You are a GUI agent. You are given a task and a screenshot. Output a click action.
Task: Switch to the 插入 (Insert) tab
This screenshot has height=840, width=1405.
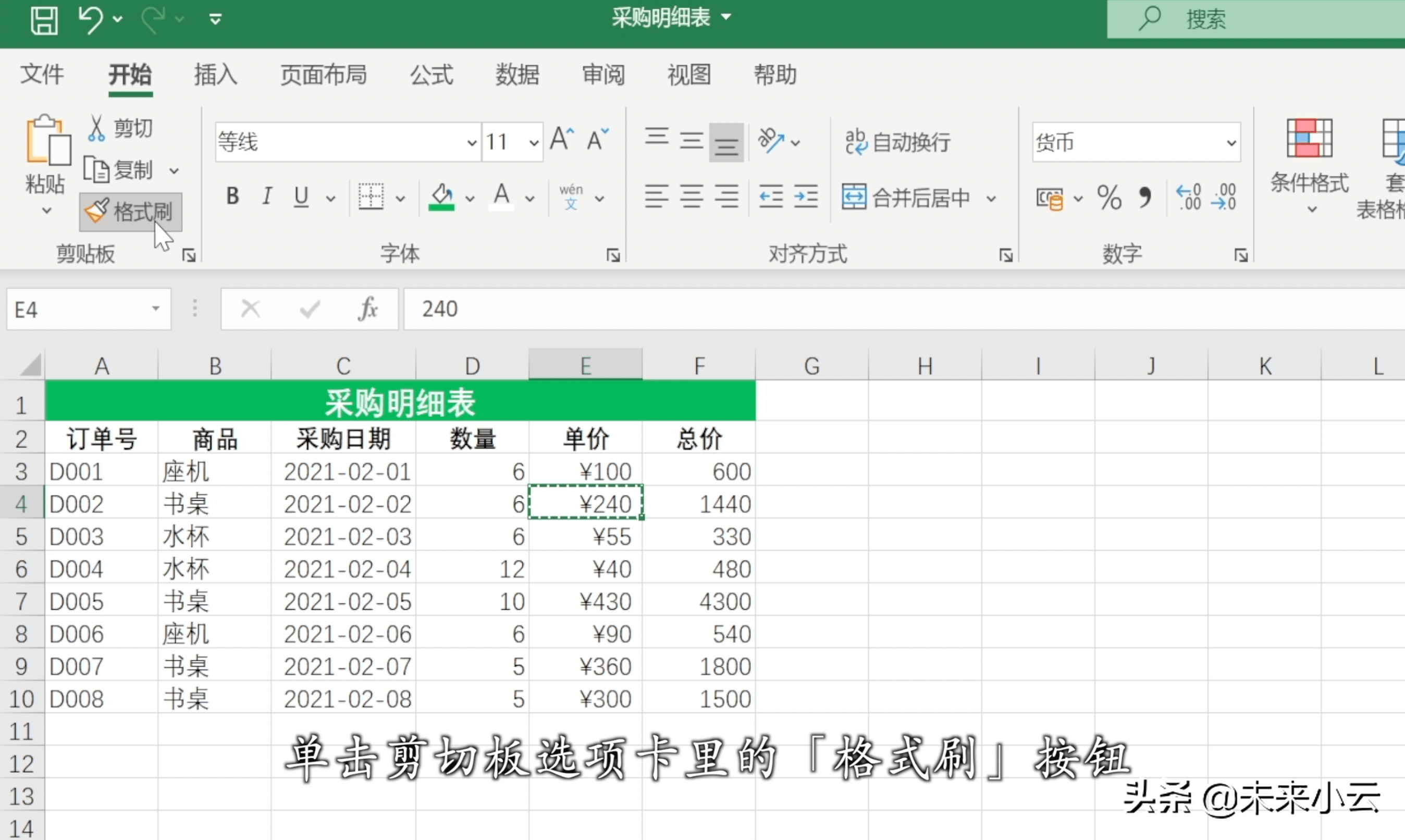(x=216, y=75)
